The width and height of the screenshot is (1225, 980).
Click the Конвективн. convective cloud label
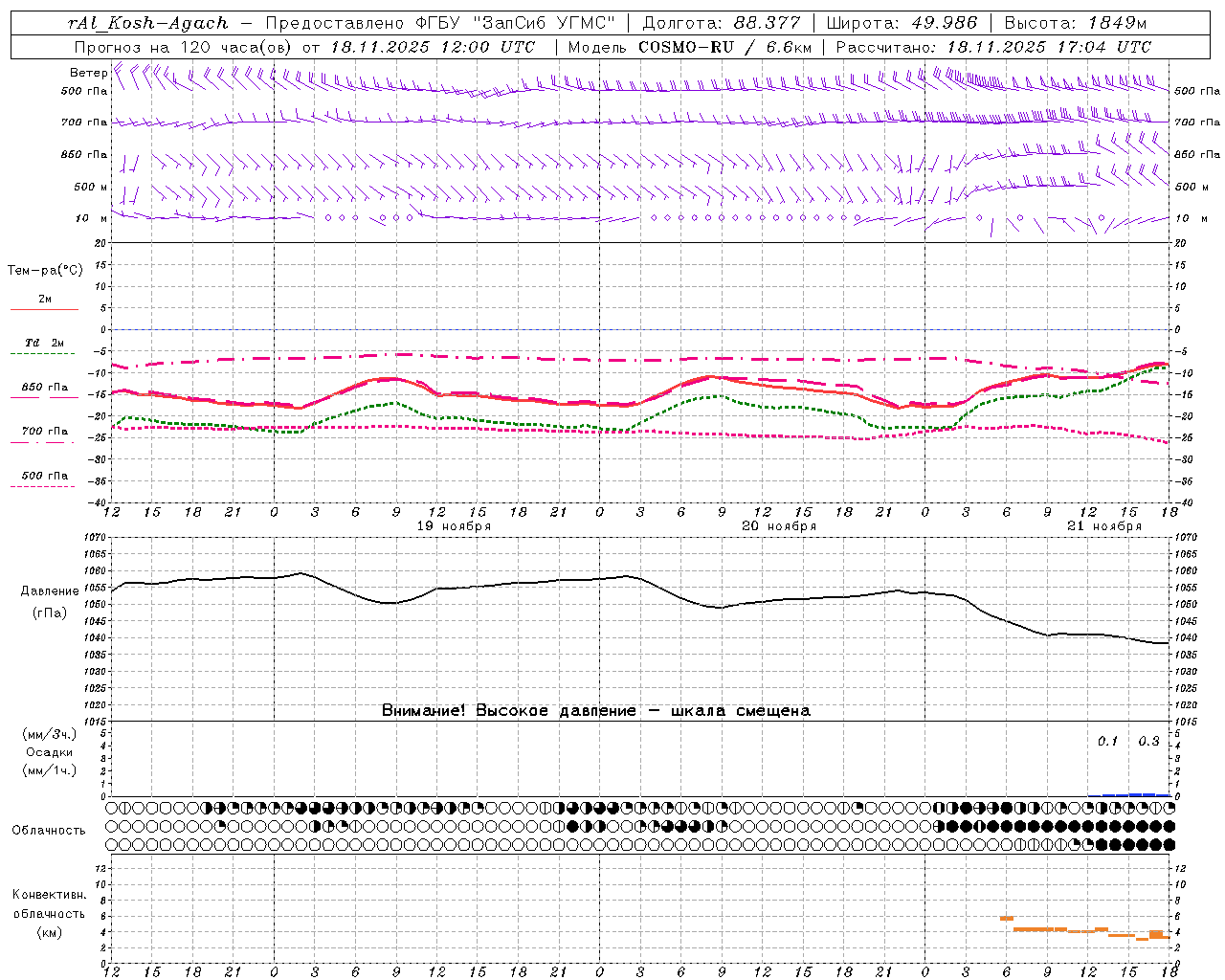pos(50,895)
